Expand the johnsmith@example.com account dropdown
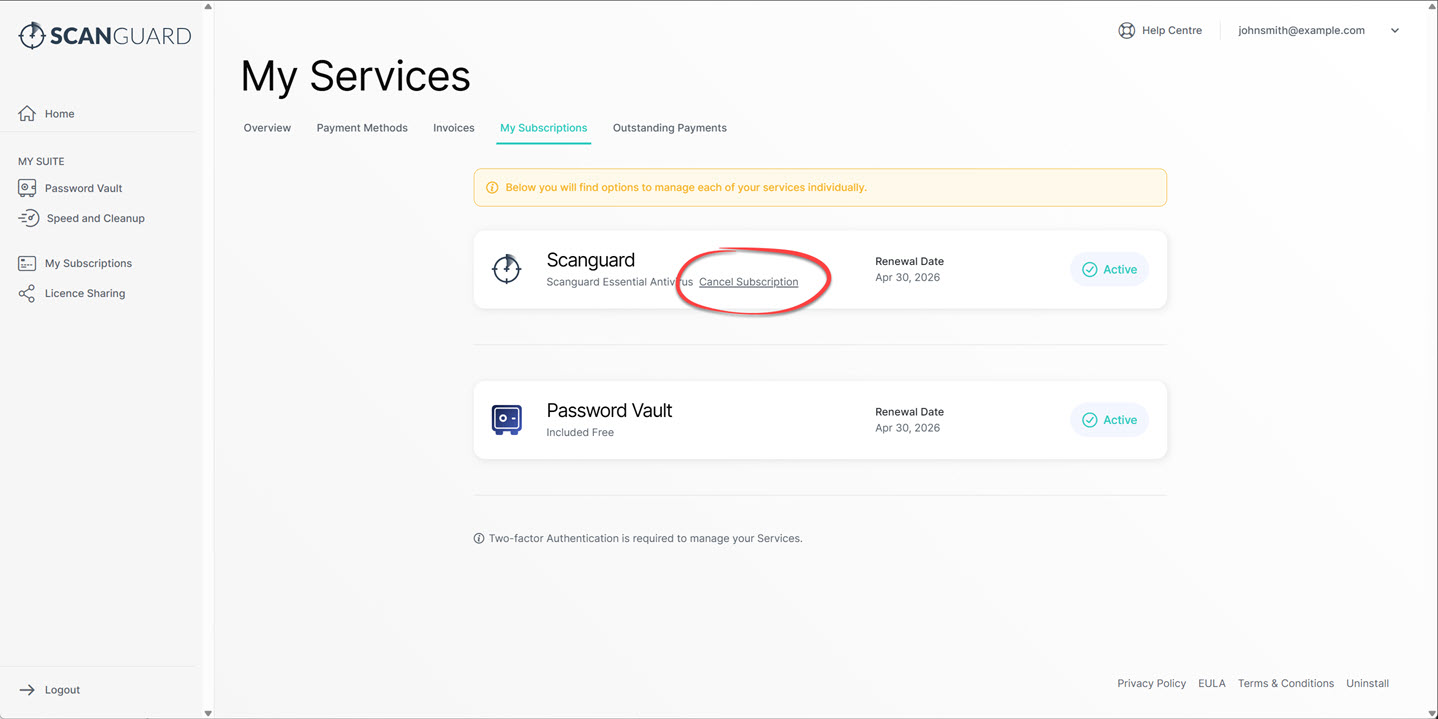The height and width of the screenshot is (719, 1438). 1394,31
